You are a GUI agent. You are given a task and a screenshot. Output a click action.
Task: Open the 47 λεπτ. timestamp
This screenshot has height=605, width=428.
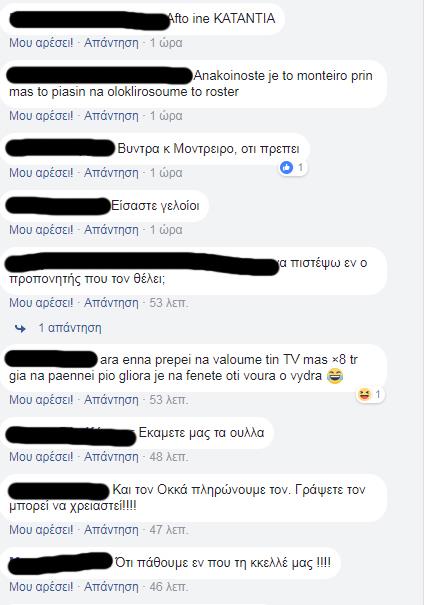pyautogui.click(x=169, y=530)
